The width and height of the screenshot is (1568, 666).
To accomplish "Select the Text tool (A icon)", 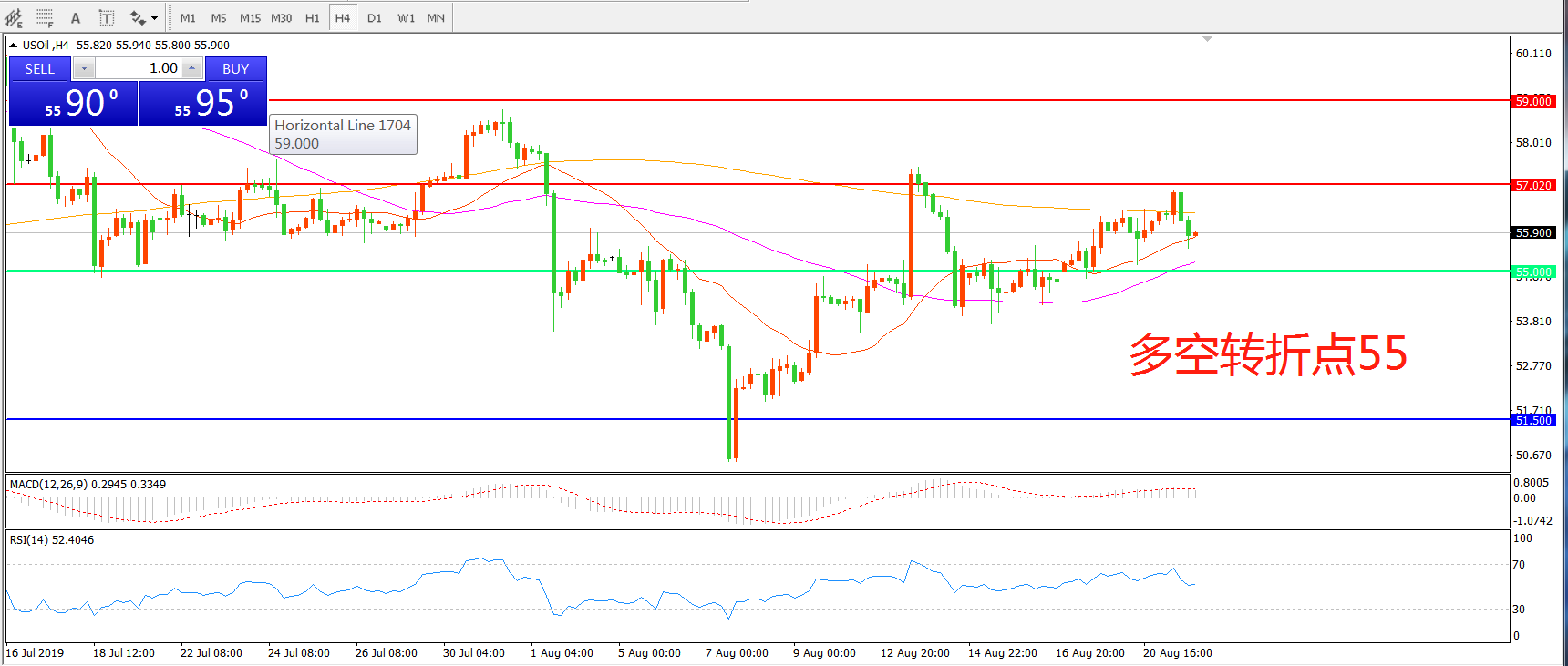I will (76, 17).
